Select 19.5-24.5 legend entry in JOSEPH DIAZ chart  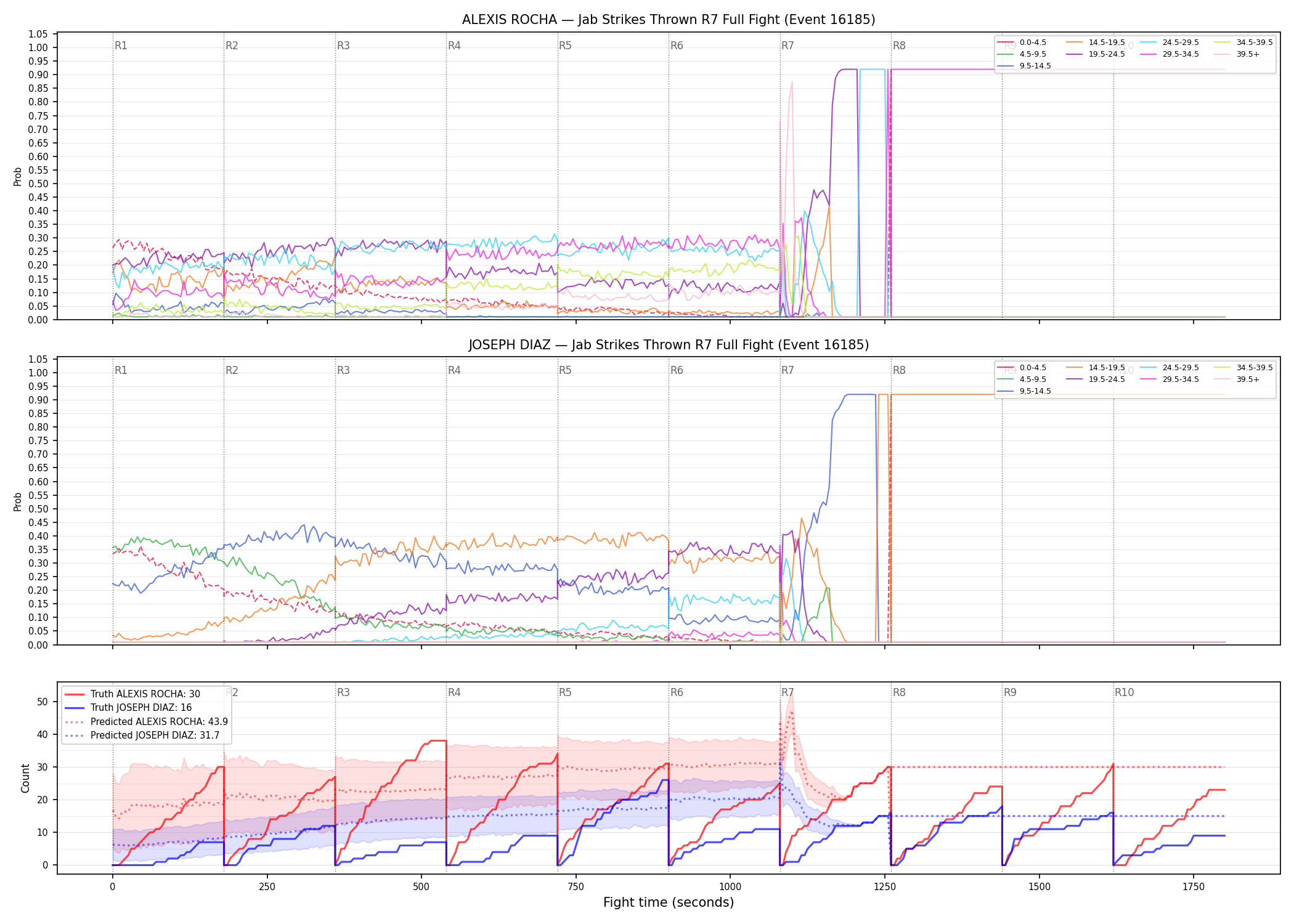coord(1096,379)
